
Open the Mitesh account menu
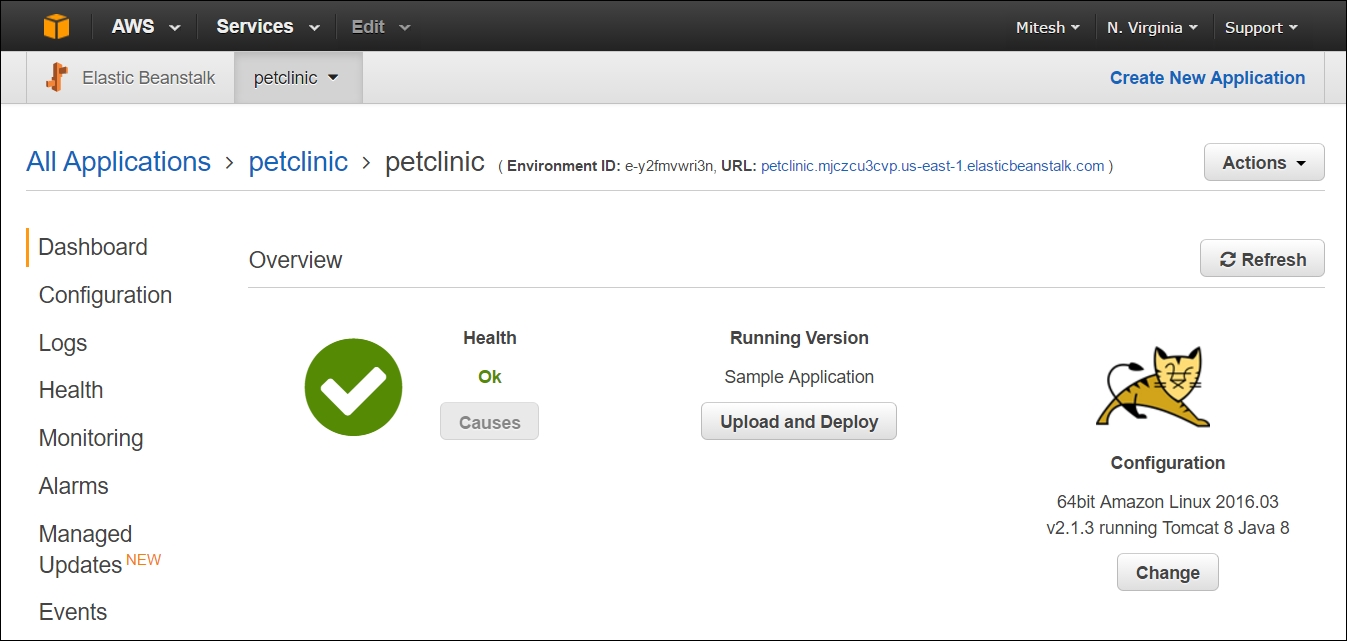pyautogui.click(x=1048, y=27)
